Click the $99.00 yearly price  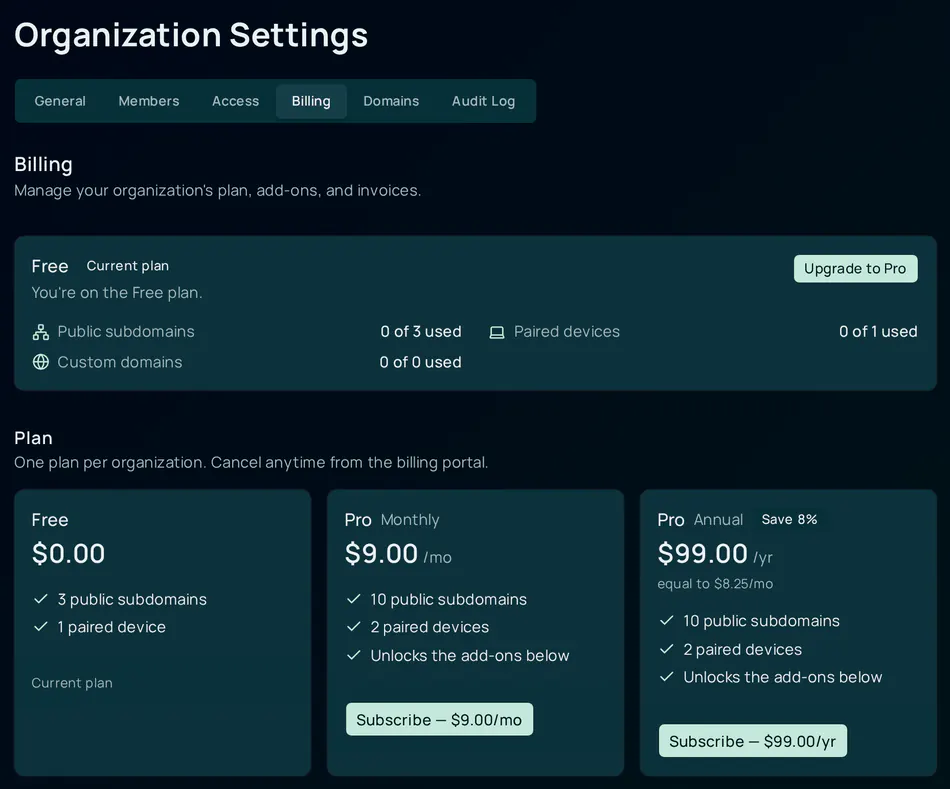703,553
